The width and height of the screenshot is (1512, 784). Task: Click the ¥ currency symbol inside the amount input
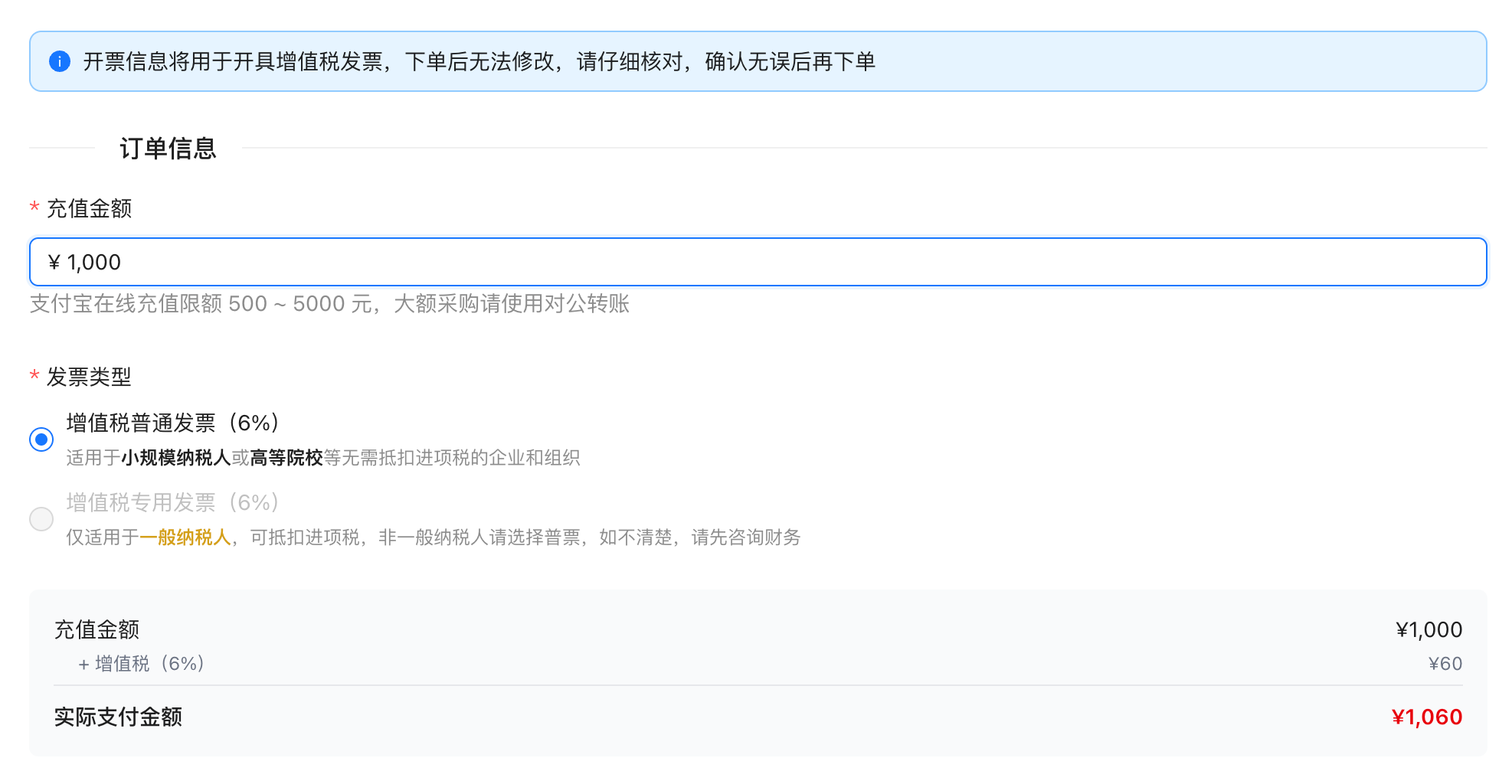pos(54,263)
